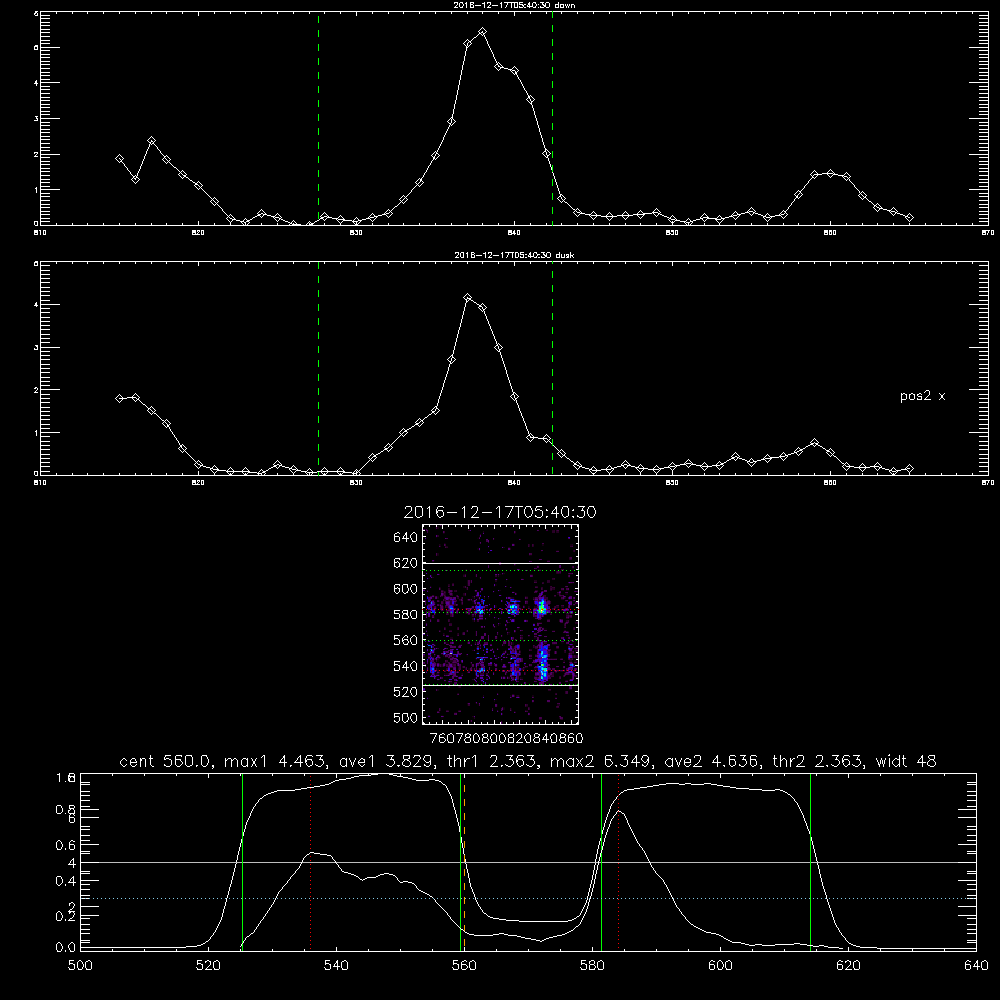The image size is (1000, 1000).
Task: Click the 'thr2 2.363' statistic
Action: tap(818, 761)
